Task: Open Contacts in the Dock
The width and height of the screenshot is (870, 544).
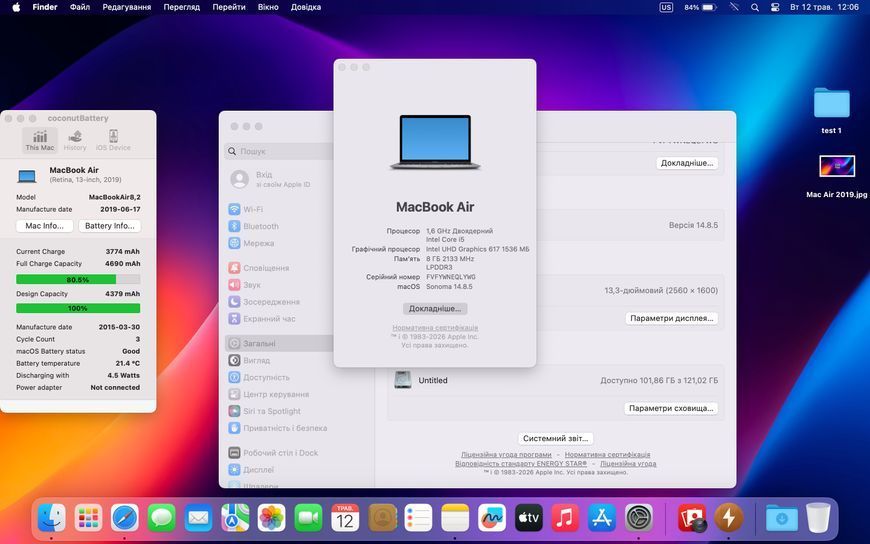Action: (x=382, y=518)
